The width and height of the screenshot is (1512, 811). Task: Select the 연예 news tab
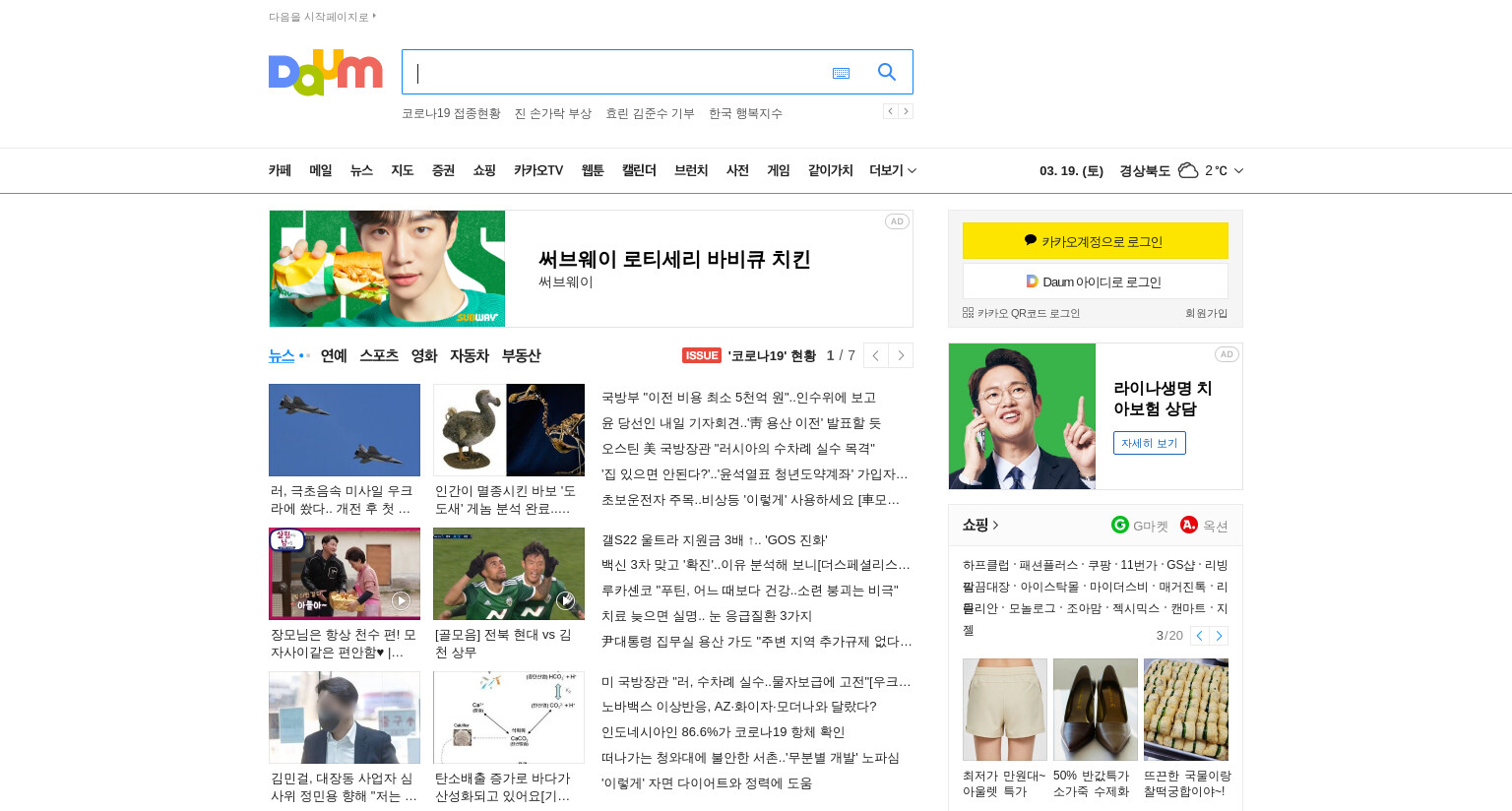point(334,355)
